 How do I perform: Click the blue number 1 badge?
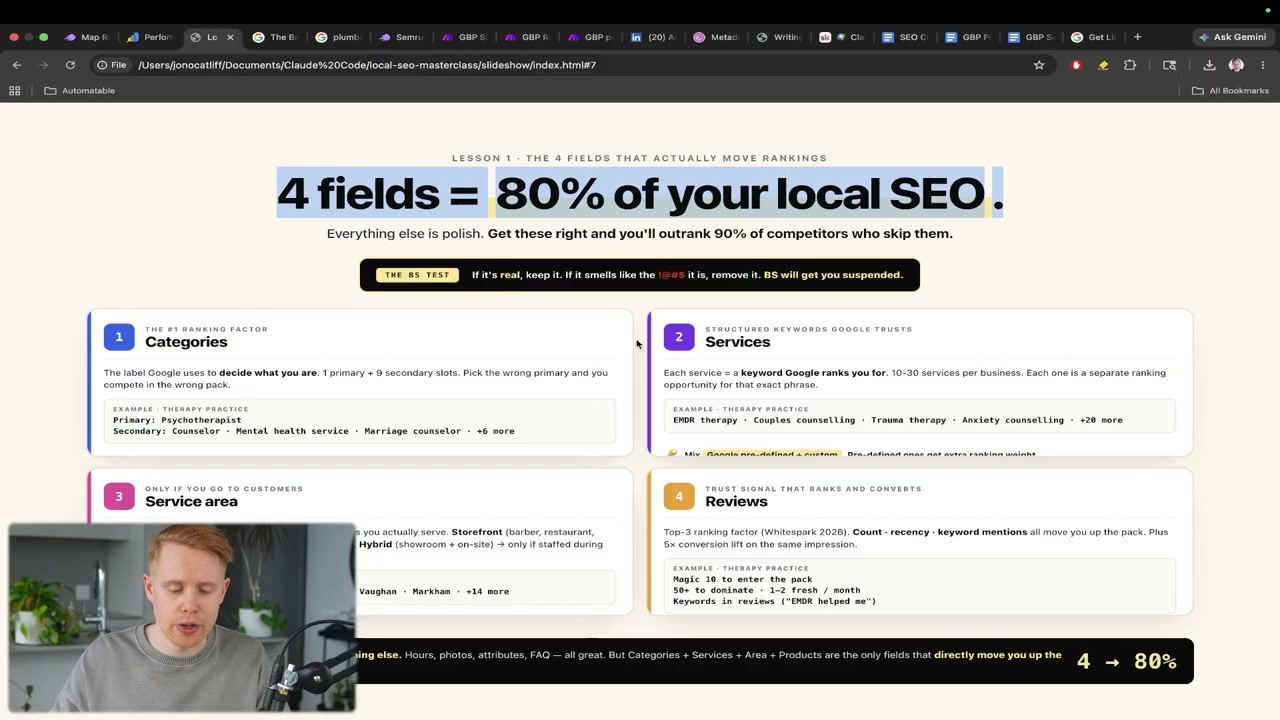119,337
